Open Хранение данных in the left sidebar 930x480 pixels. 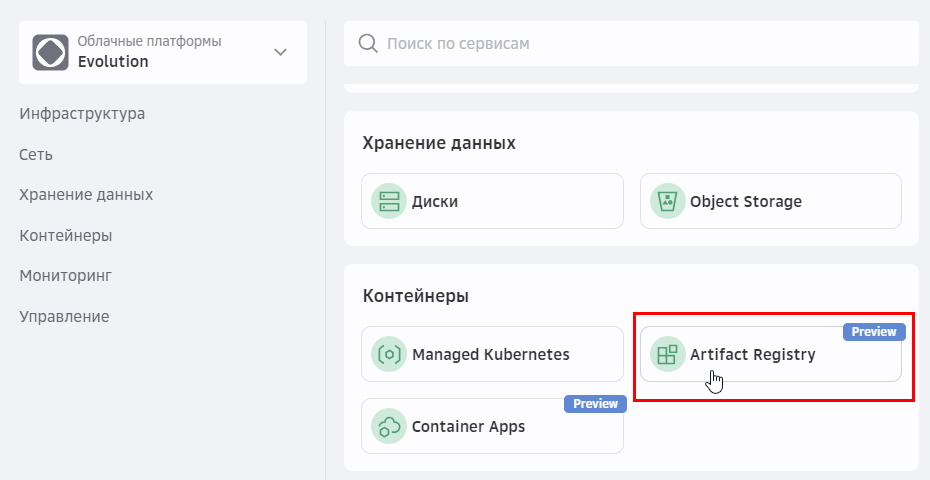86,194
